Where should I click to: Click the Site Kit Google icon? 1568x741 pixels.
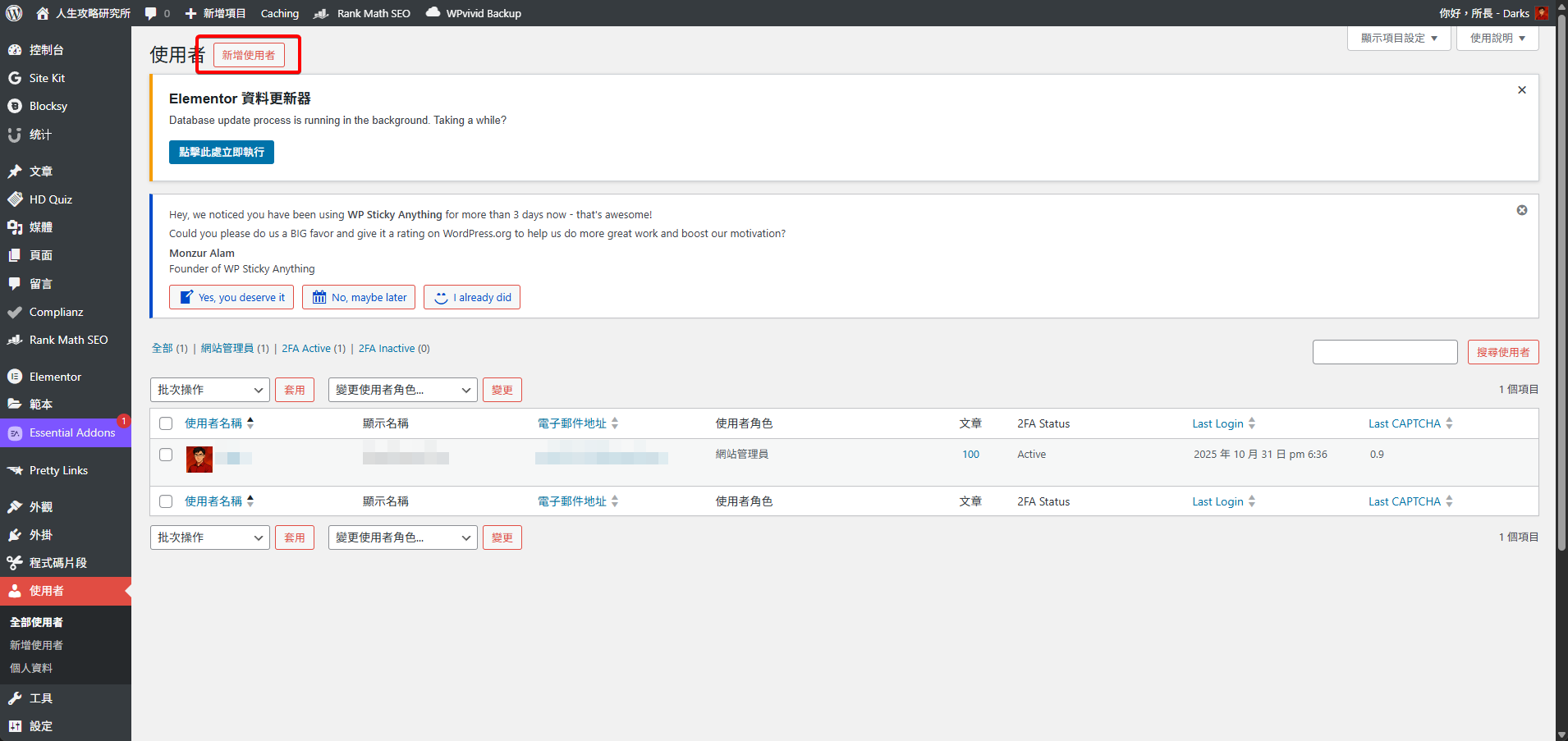click(15, 78)
